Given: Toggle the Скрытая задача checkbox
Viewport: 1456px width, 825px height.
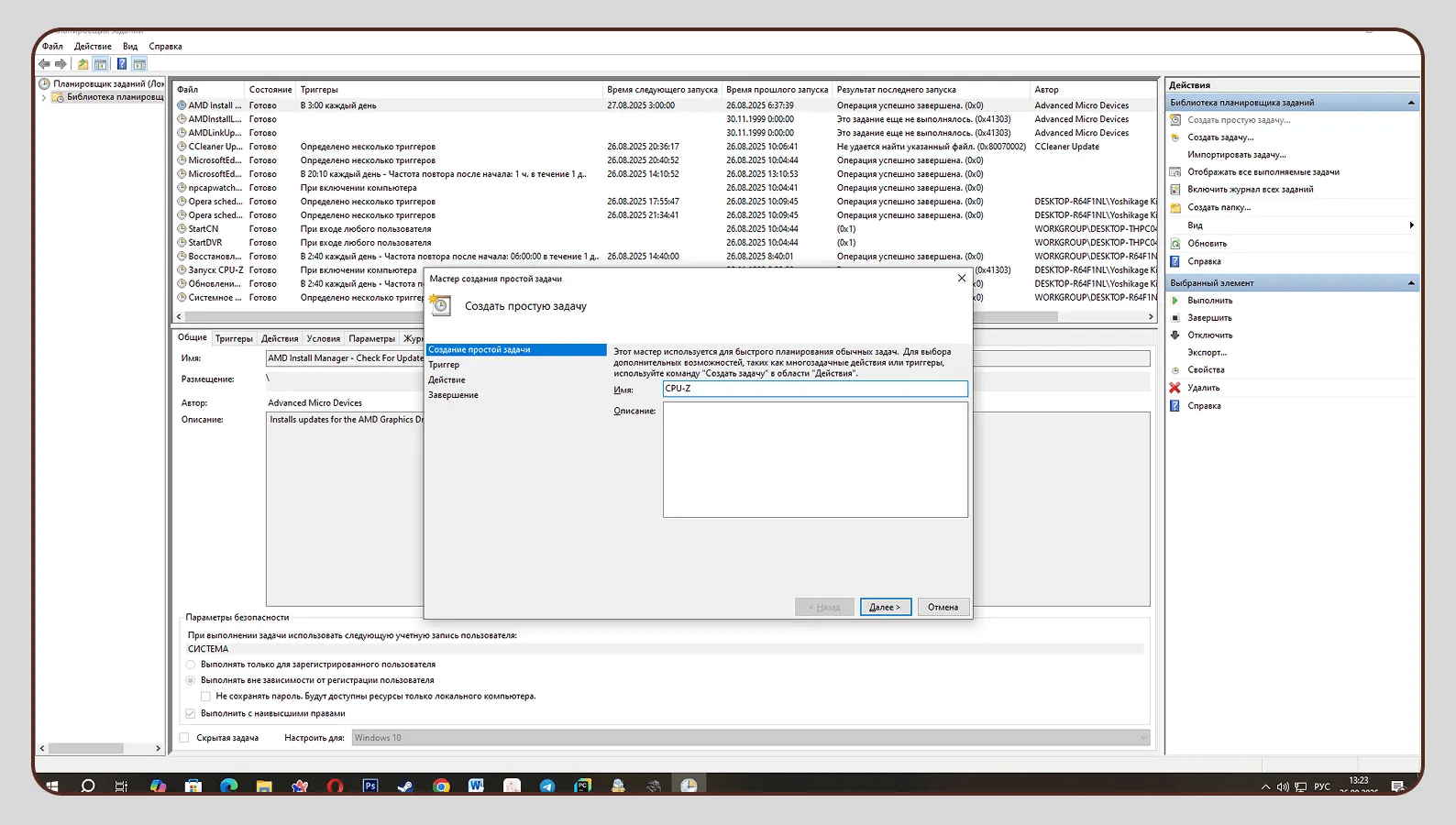Looking at the screenshot, I should point(184,738).
